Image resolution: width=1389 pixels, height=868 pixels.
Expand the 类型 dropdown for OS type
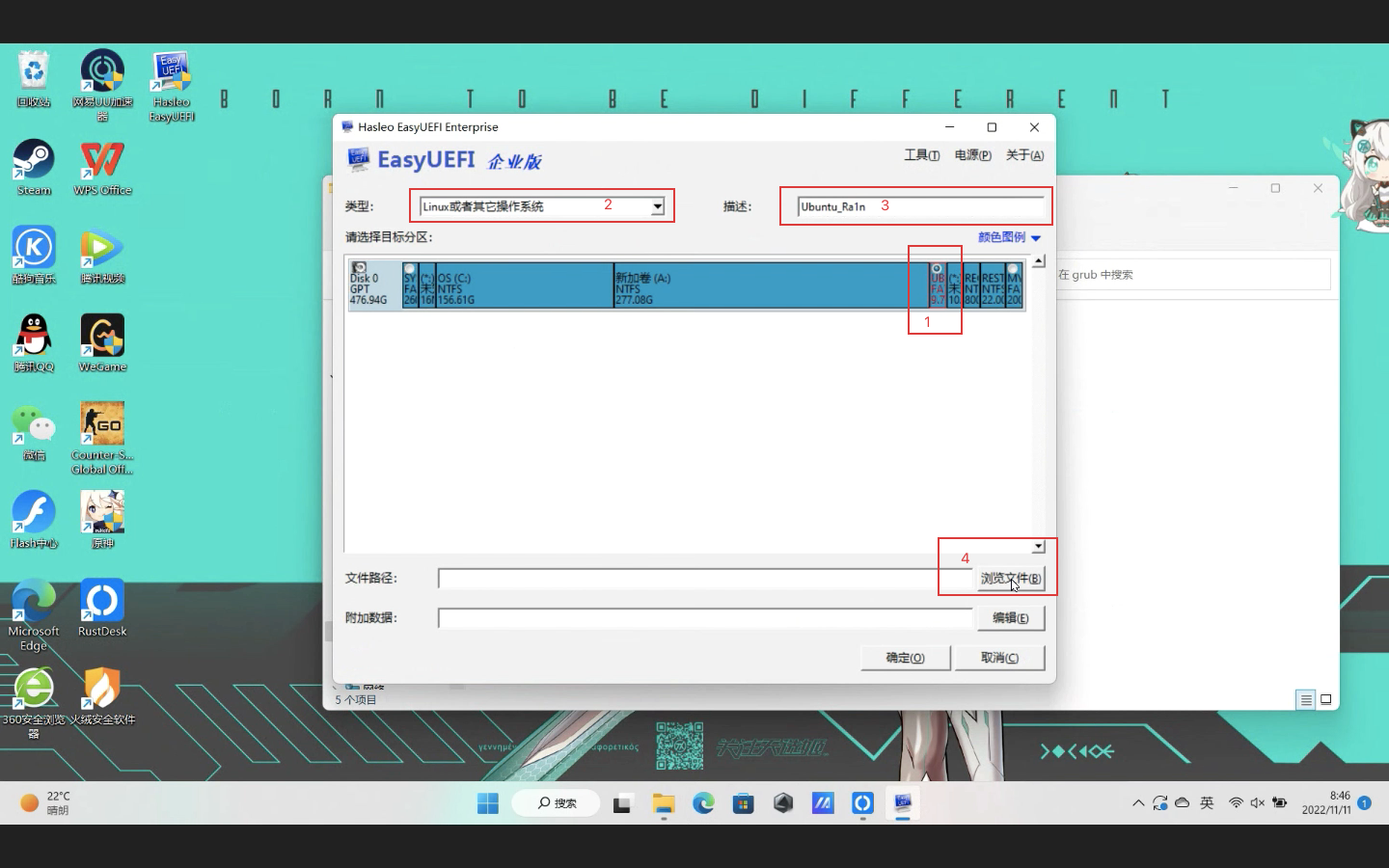pyautogui.click(x=657, y=206)
